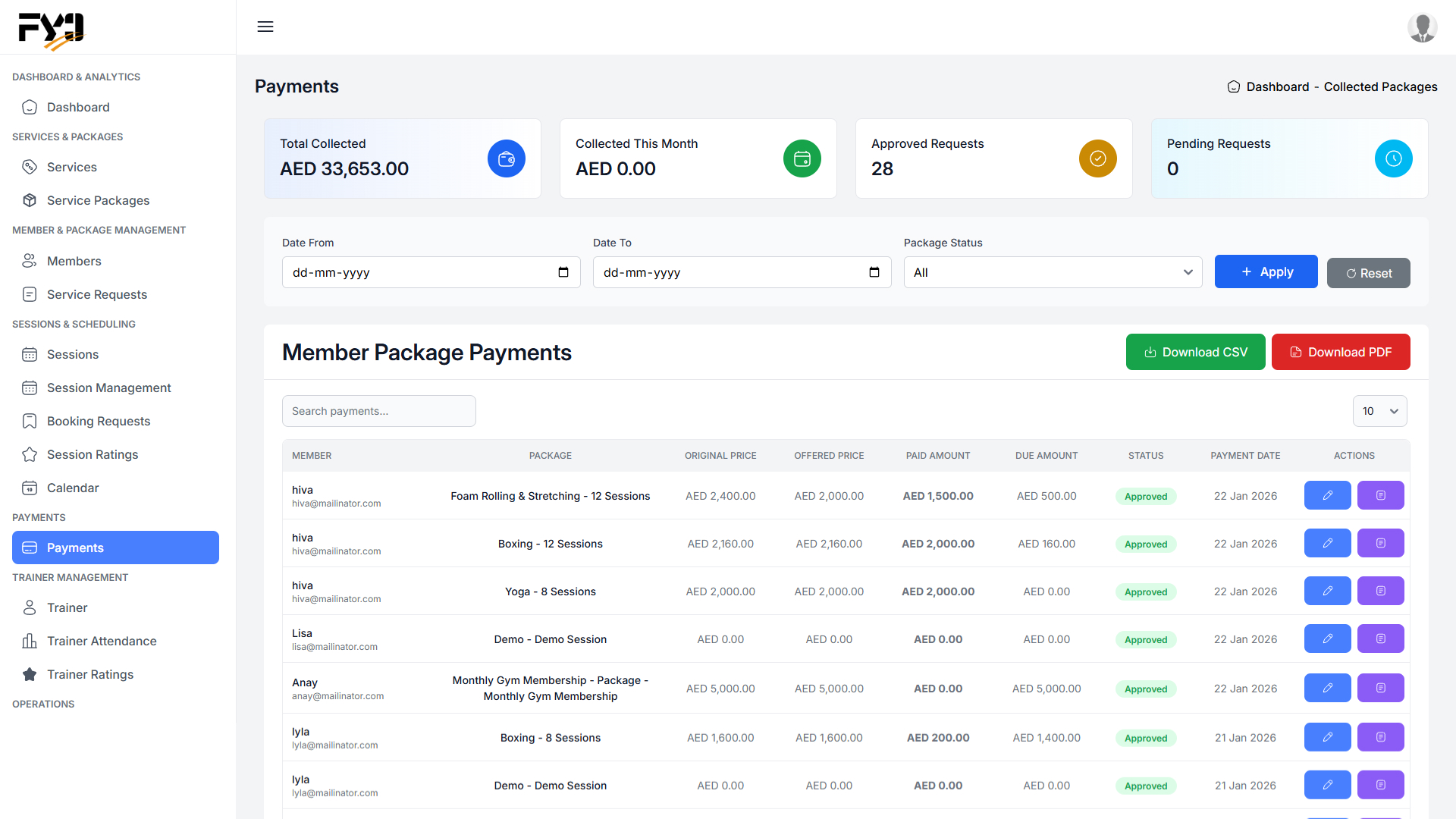Apply the payment filters
The image size is (1456, 819).
click(1266, 271)
